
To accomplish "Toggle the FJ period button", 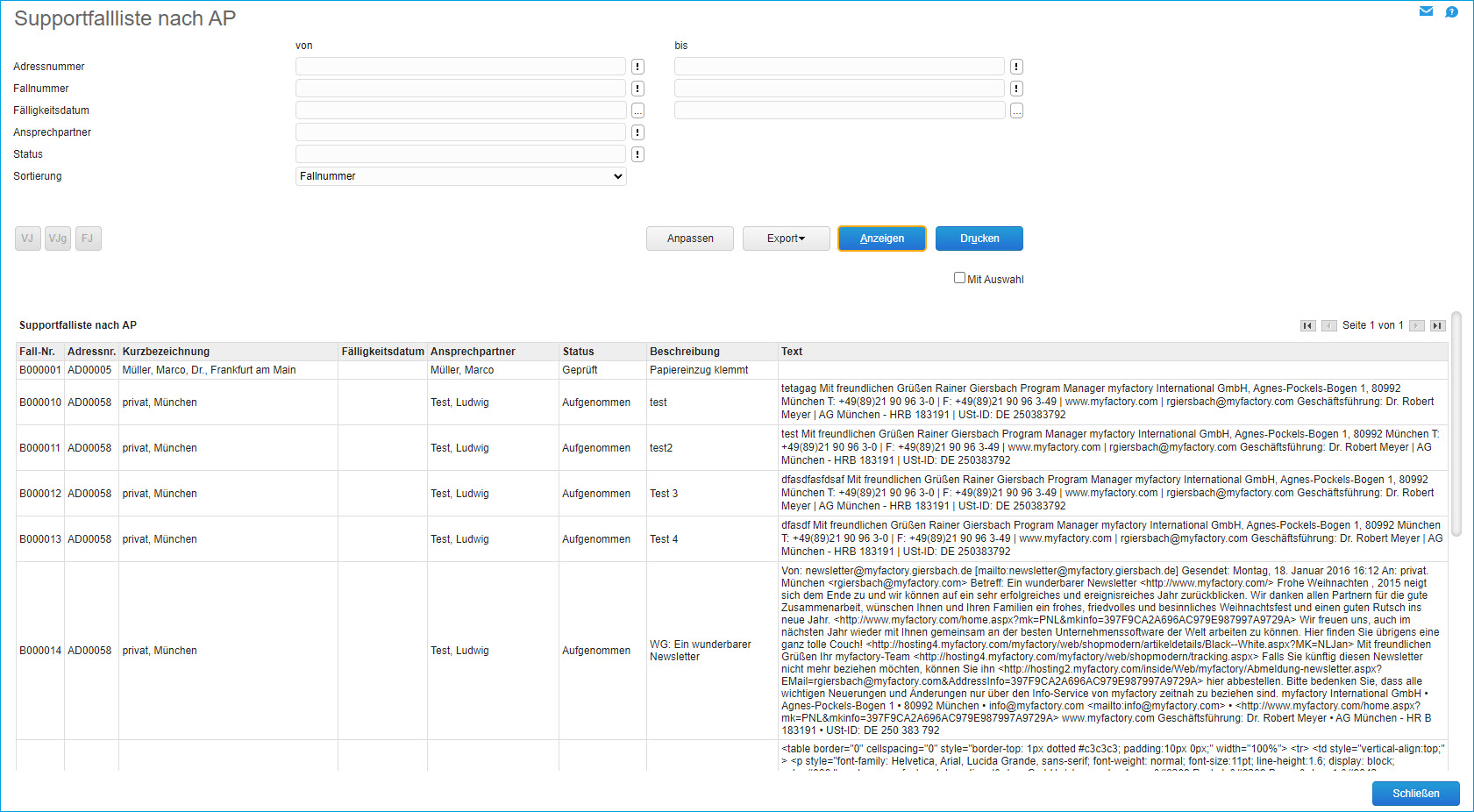I will pos(88,239).
